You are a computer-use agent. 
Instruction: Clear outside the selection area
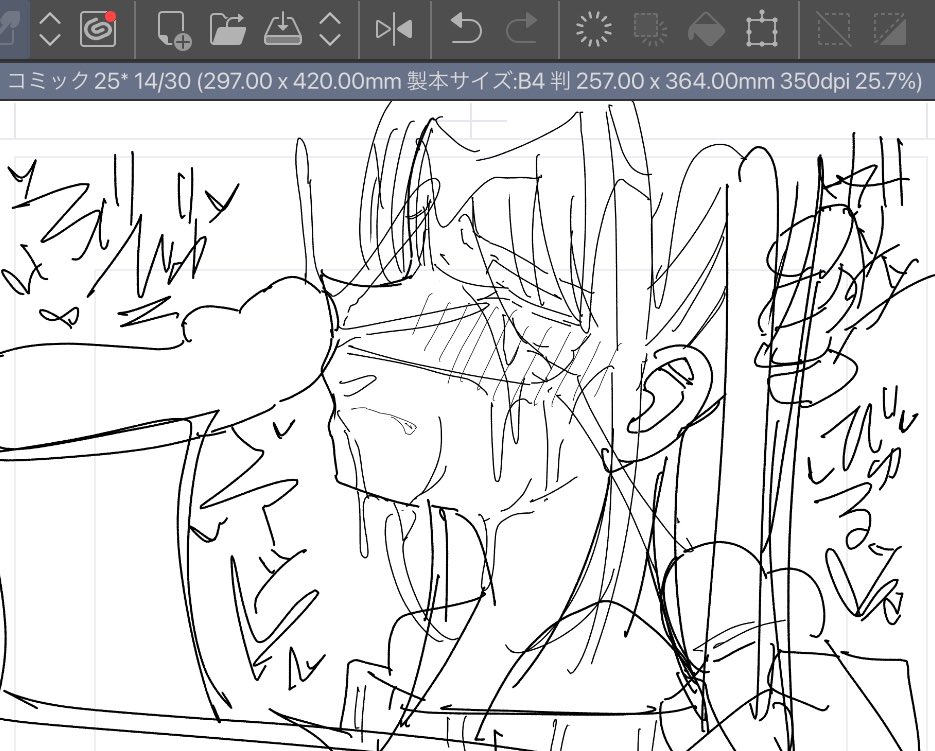pyautogui.click(x=650, y=29)
